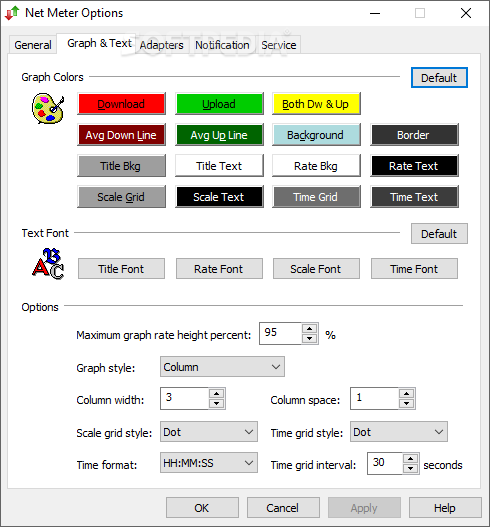Change the Rate Bkg color

coord(316,166)
